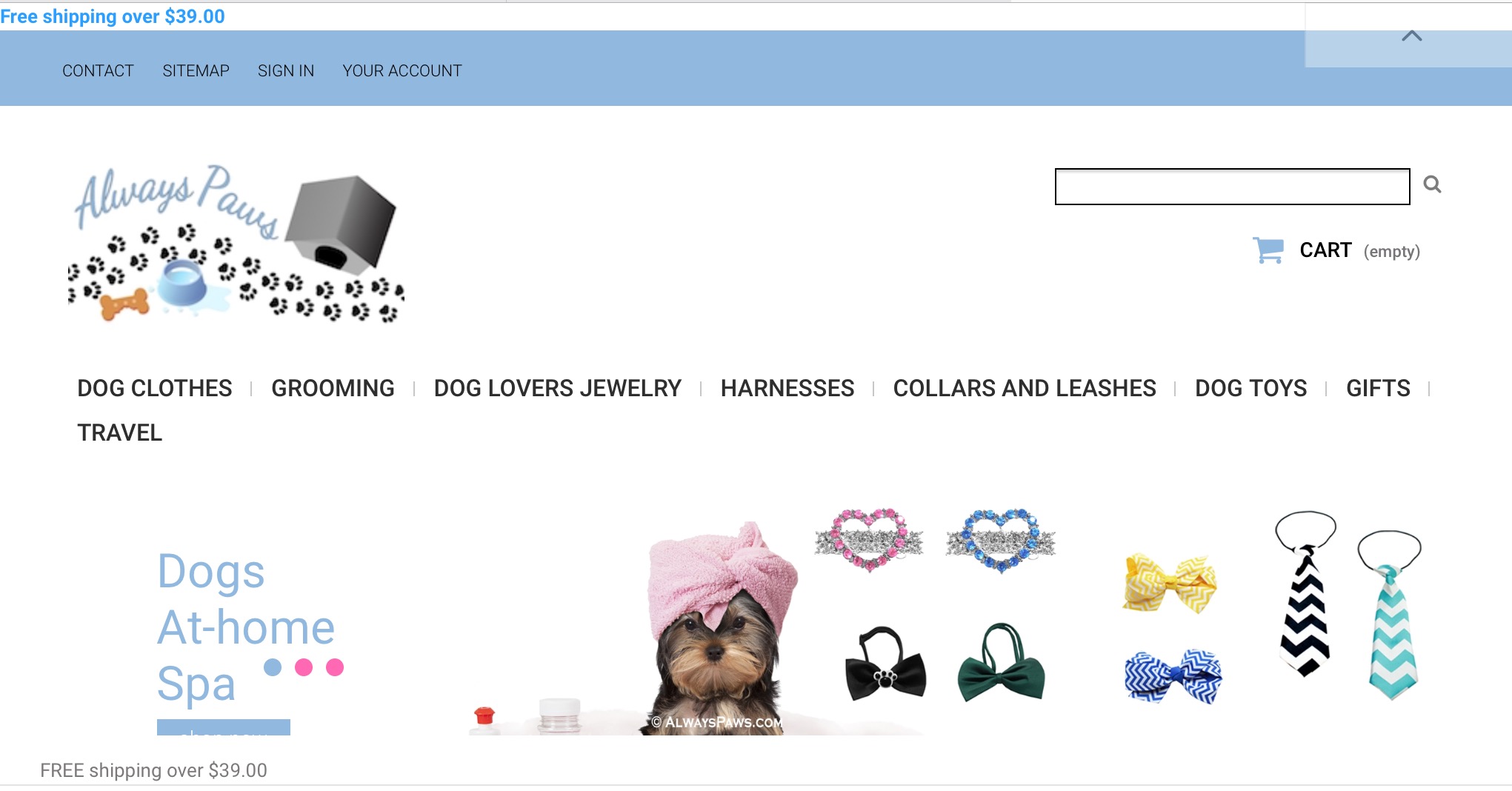Open the Travel category

coord(120,433)
